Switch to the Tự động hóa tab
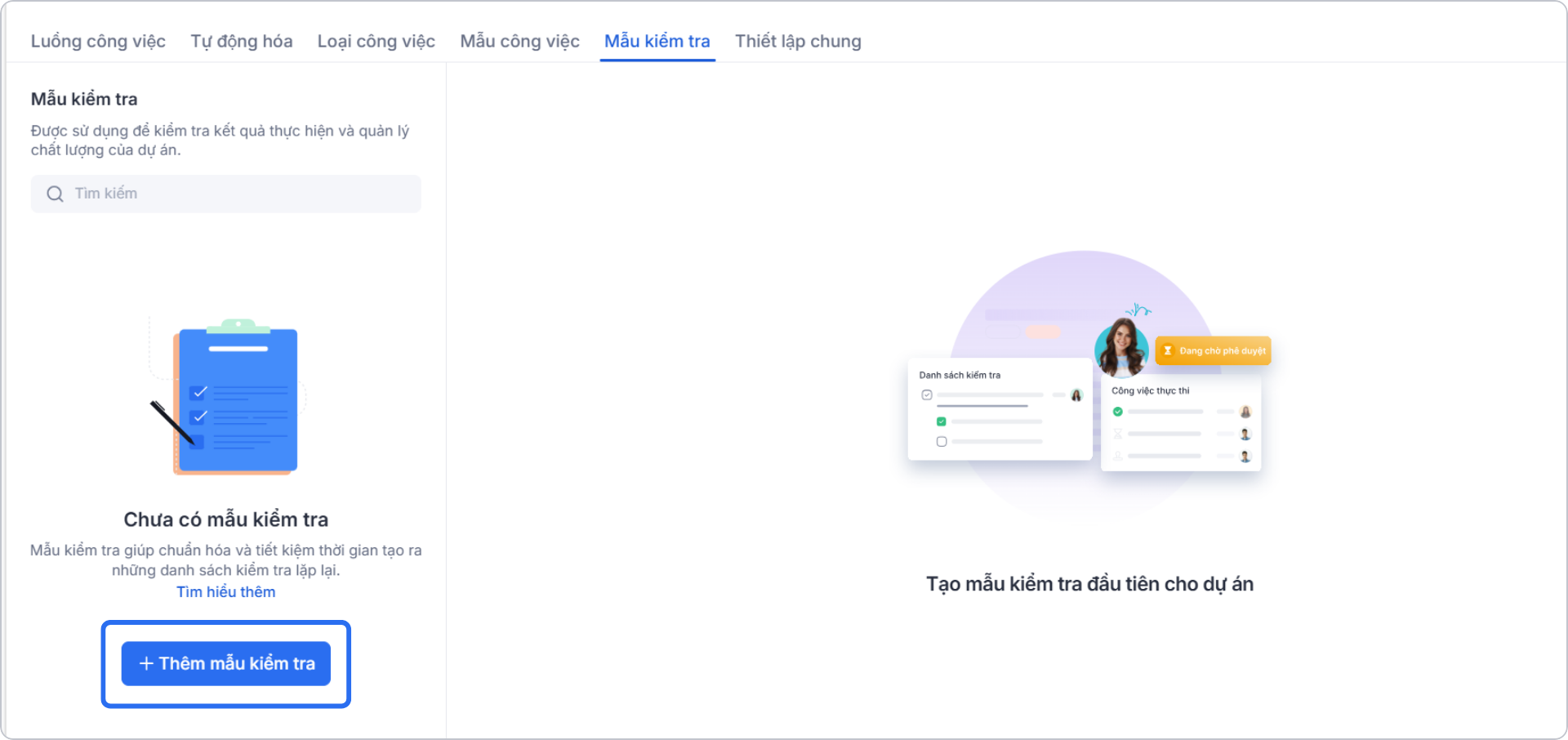This screenshot has height=740, width=1568. click(x=241, y=41)
